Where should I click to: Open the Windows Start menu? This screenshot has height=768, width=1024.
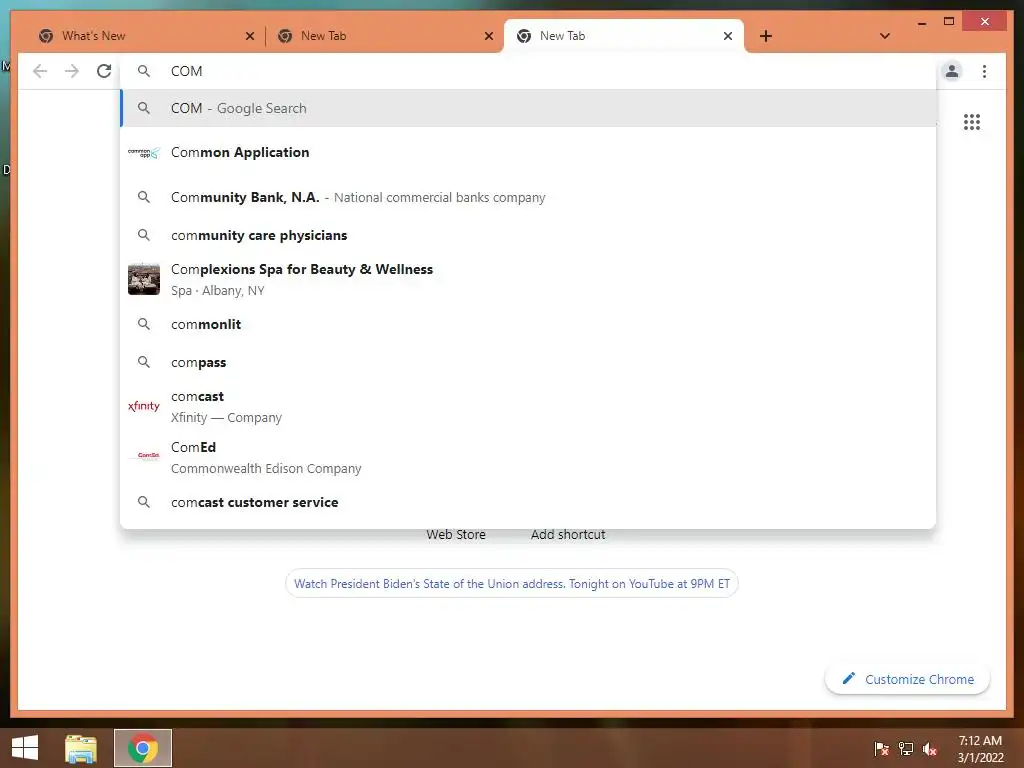(25, 748)
